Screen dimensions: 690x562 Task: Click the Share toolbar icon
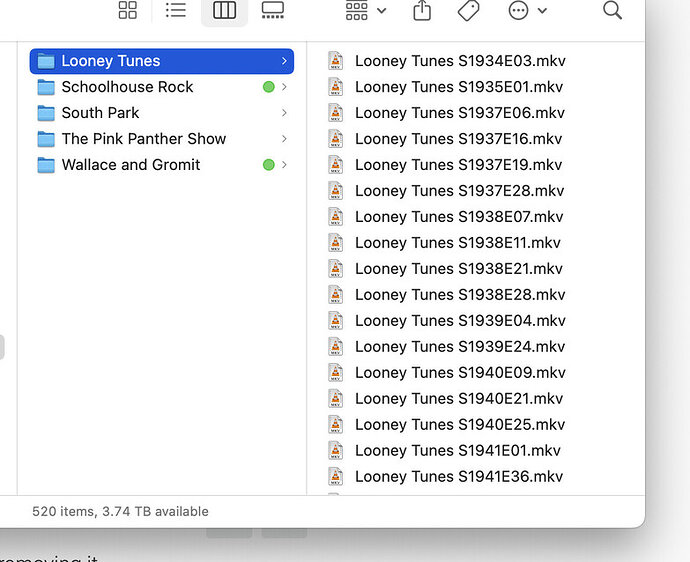pyautogui.click(x=422, y=11)
